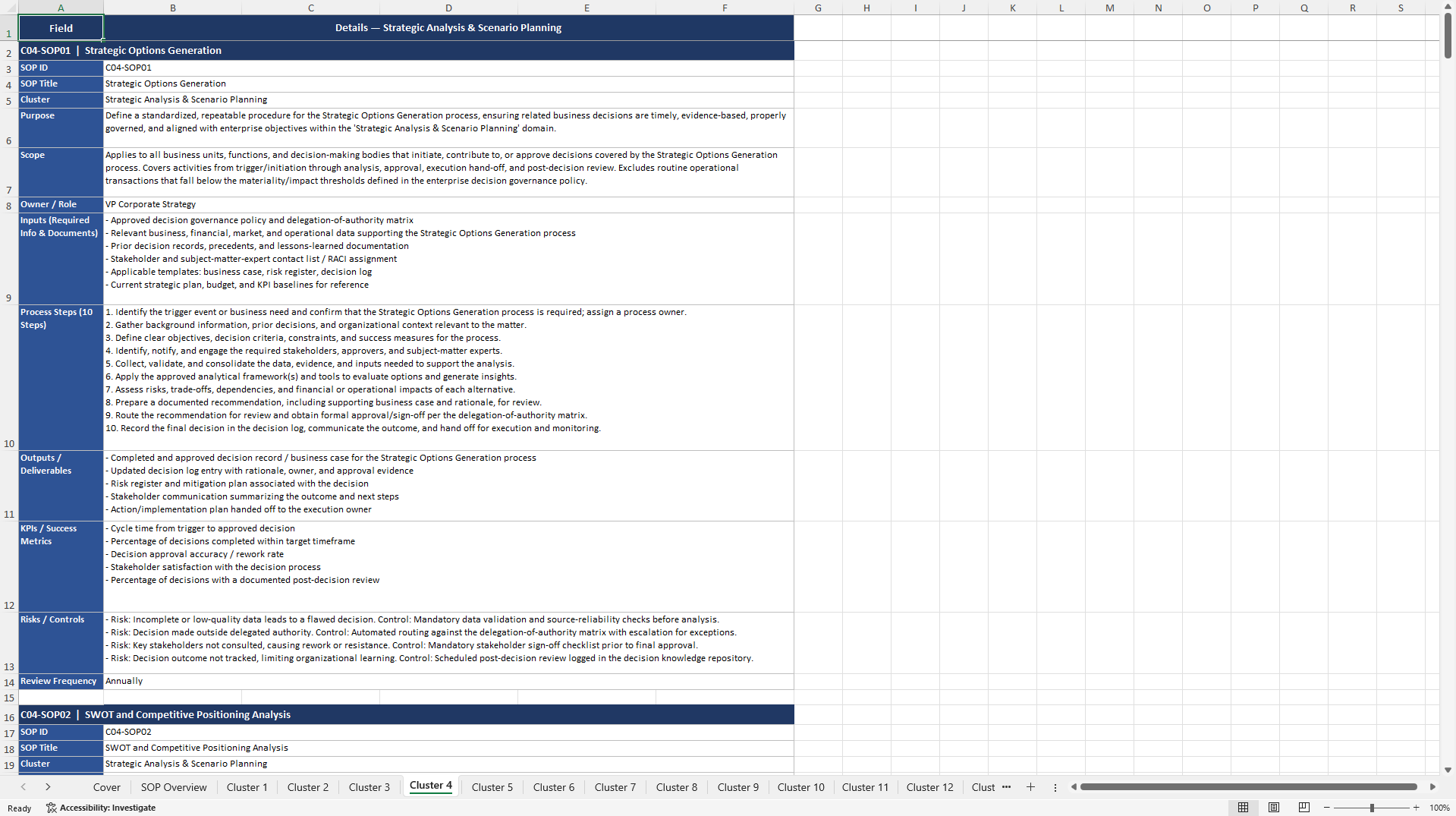Select the KPIs / Success Metrics label cell
1456x816 pixels.
61,566
